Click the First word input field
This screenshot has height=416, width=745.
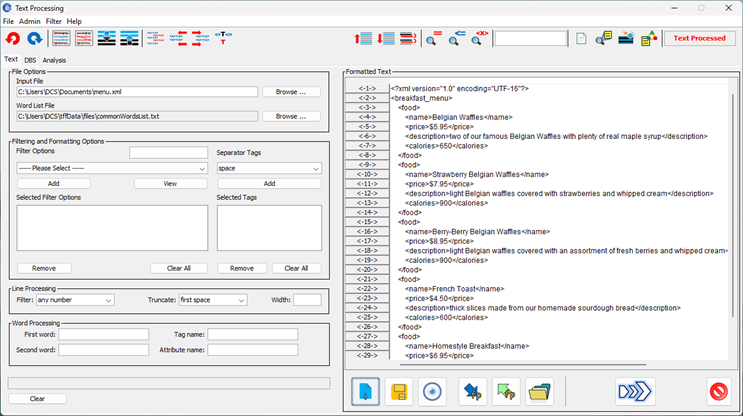click(x=104, y=334)
